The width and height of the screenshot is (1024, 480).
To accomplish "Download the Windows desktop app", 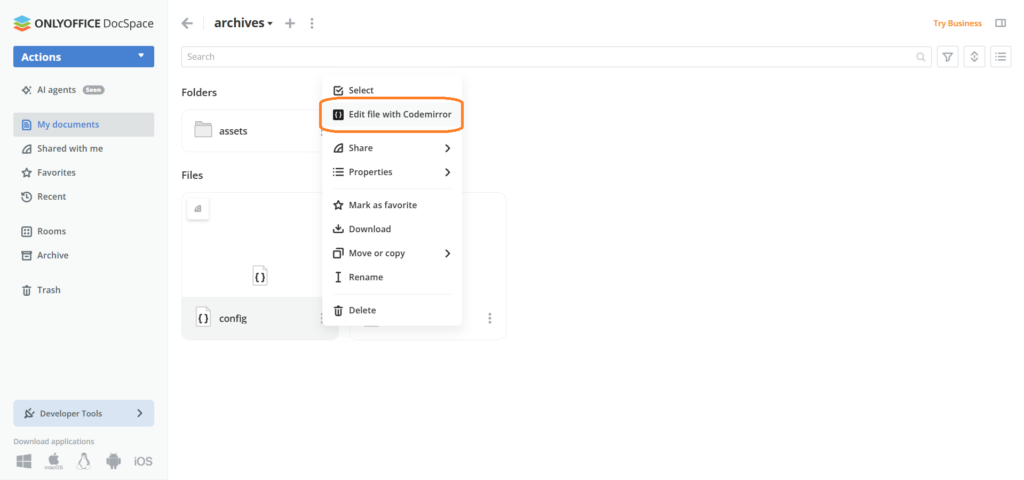I will (x=24, y=461).
